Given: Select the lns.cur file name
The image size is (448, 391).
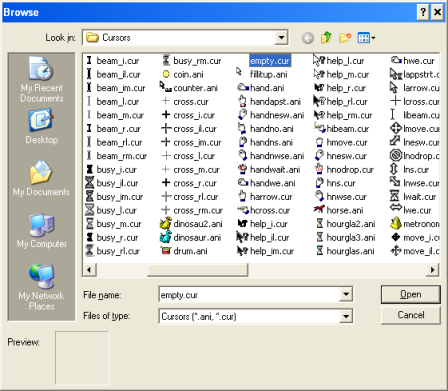Looking at the screenshot, I should coord(416,170).
